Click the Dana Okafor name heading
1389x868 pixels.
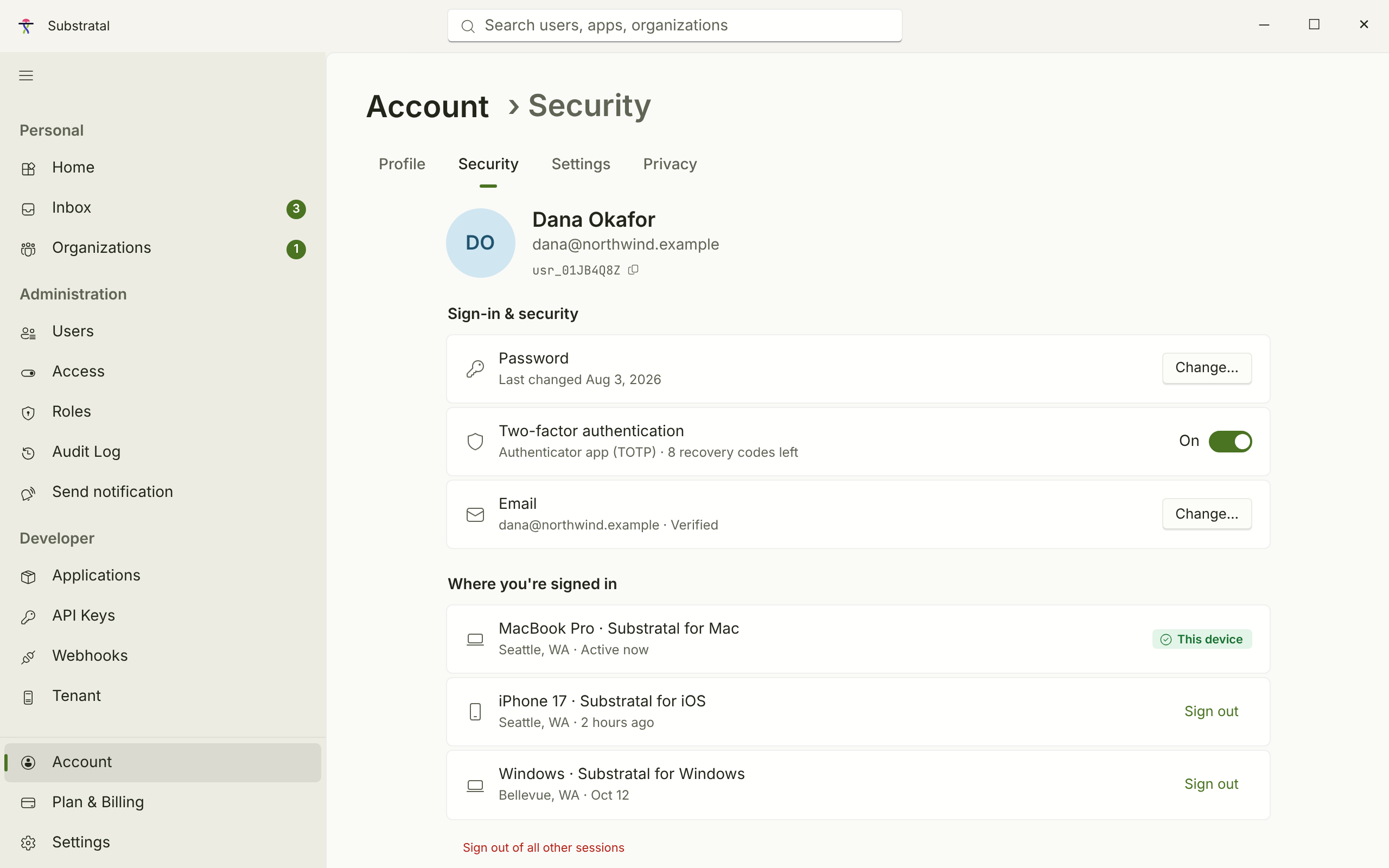(x=594, y=220)
